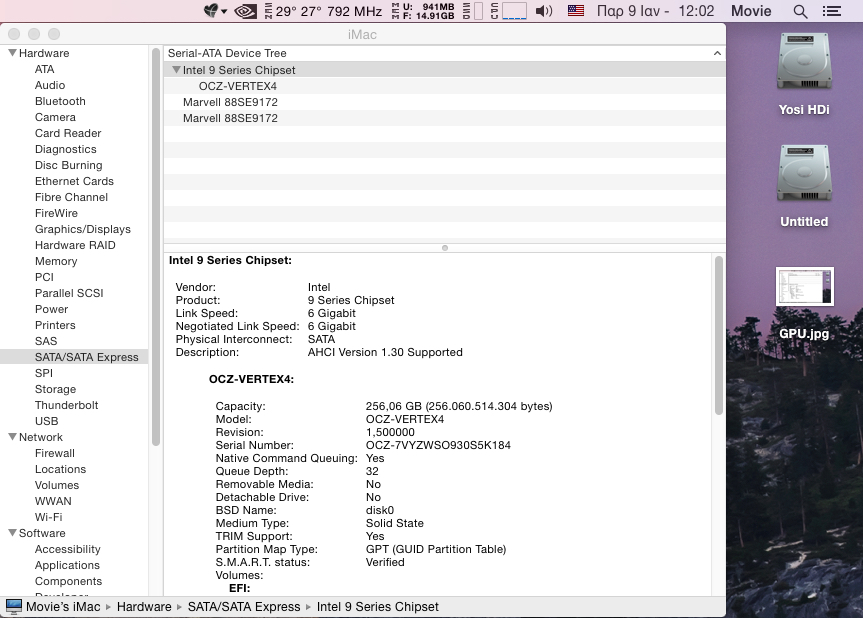Select Disc Burning in the sidebar
The width and height of the screenshot is (863, 618).
(68, 165)
